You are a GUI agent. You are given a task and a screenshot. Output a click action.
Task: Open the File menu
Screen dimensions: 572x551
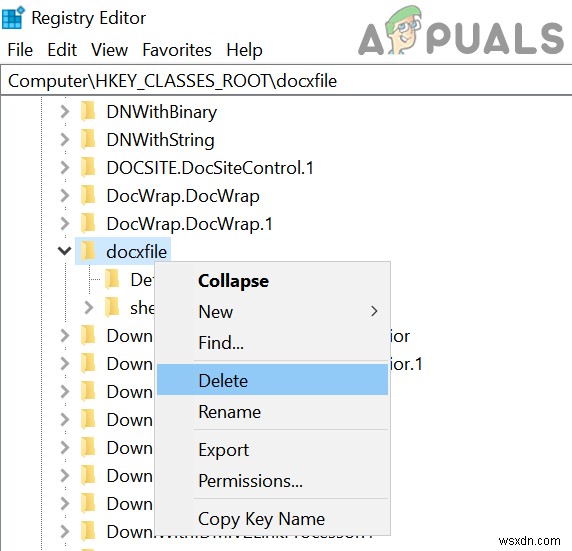20,50
